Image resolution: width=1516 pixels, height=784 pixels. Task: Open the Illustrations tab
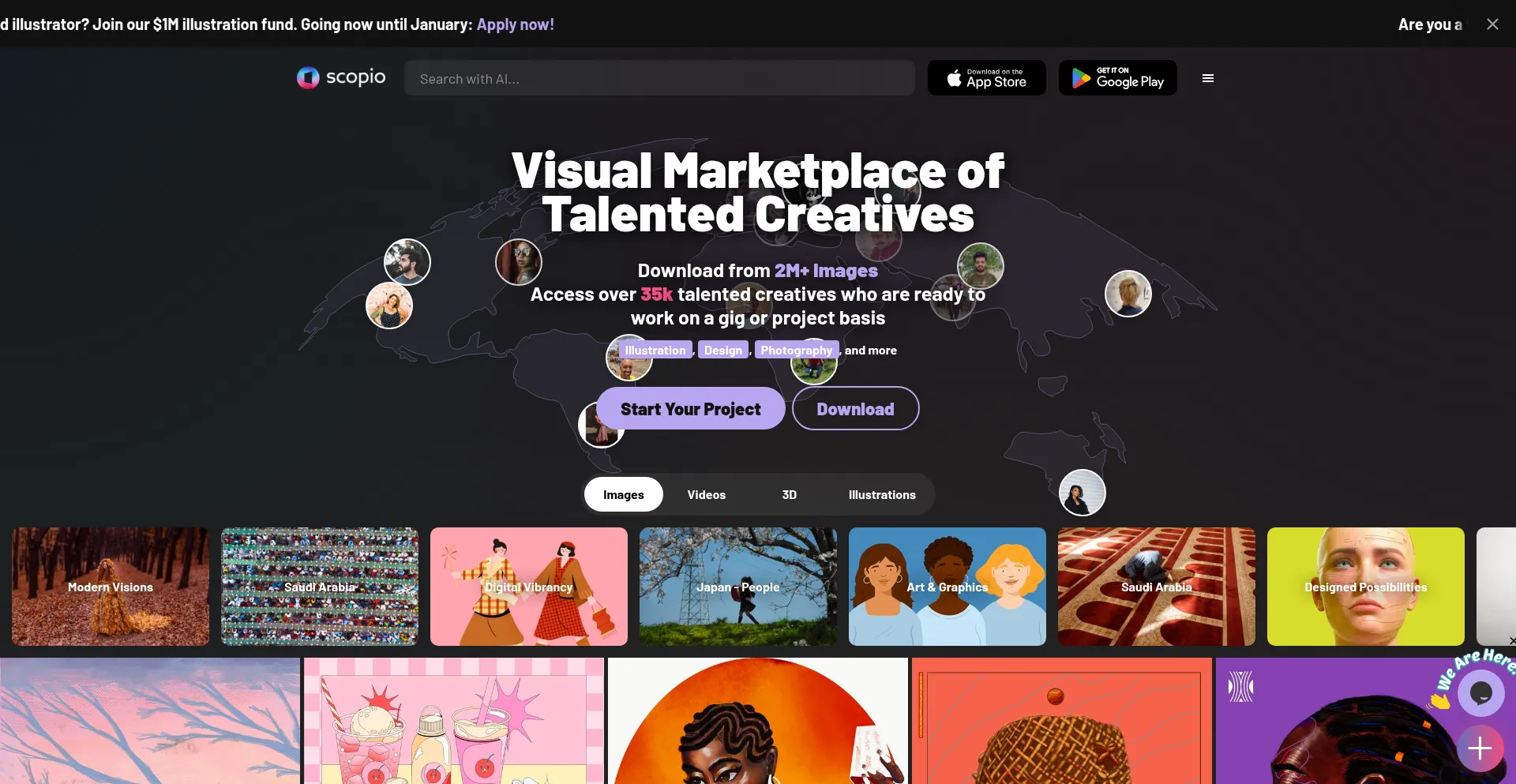[x=881, y=495]
